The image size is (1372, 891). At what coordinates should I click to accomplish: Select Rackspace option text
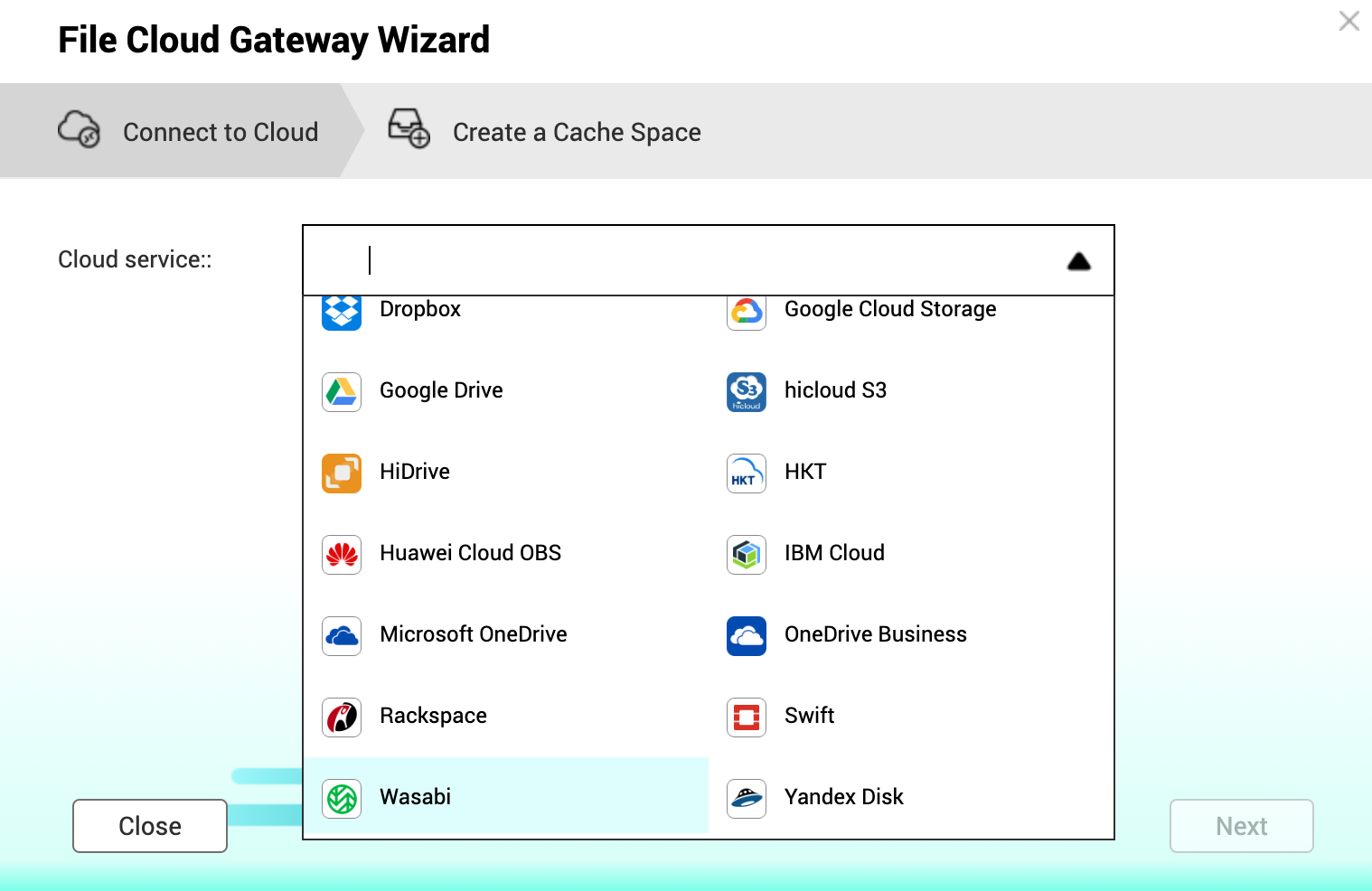433,716
